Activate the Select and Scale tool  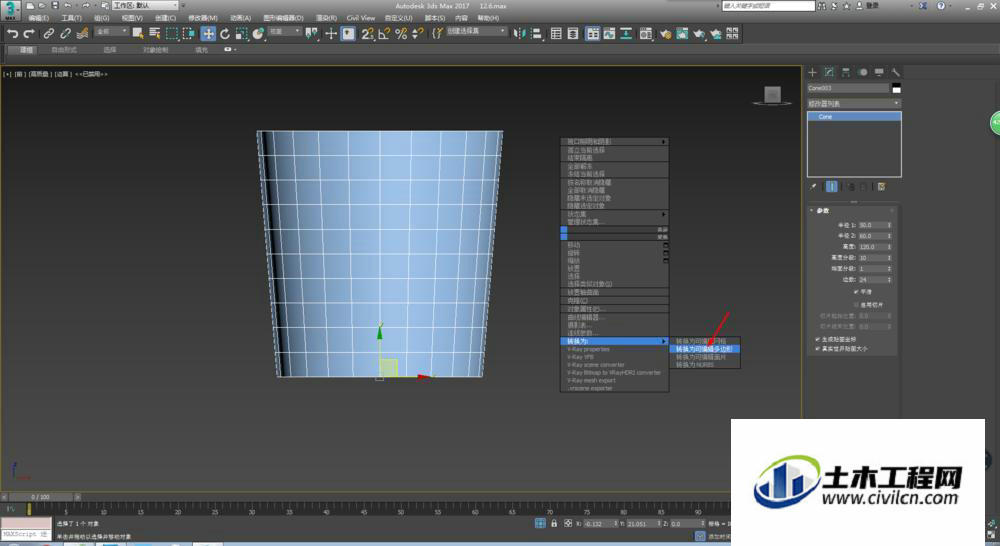pos(241,34)
